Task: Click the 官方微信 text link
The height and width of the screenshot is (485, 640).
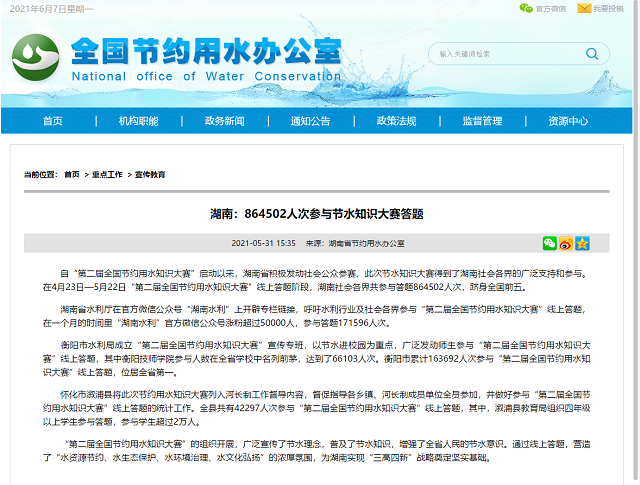Action: (551, 8)
